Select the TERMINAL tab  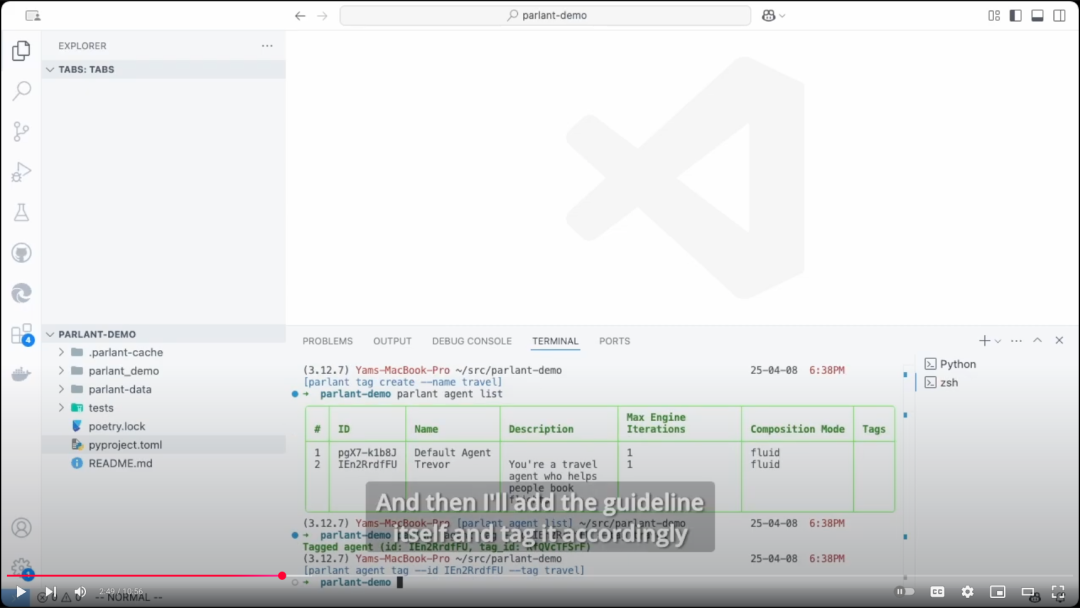tap(555, 341)
